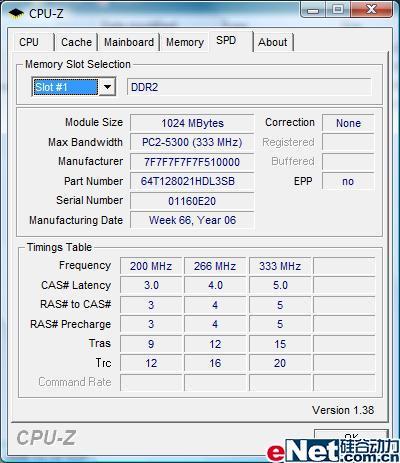
Task: Select the 333 MHz frequency cell
Action: point(280,266)
